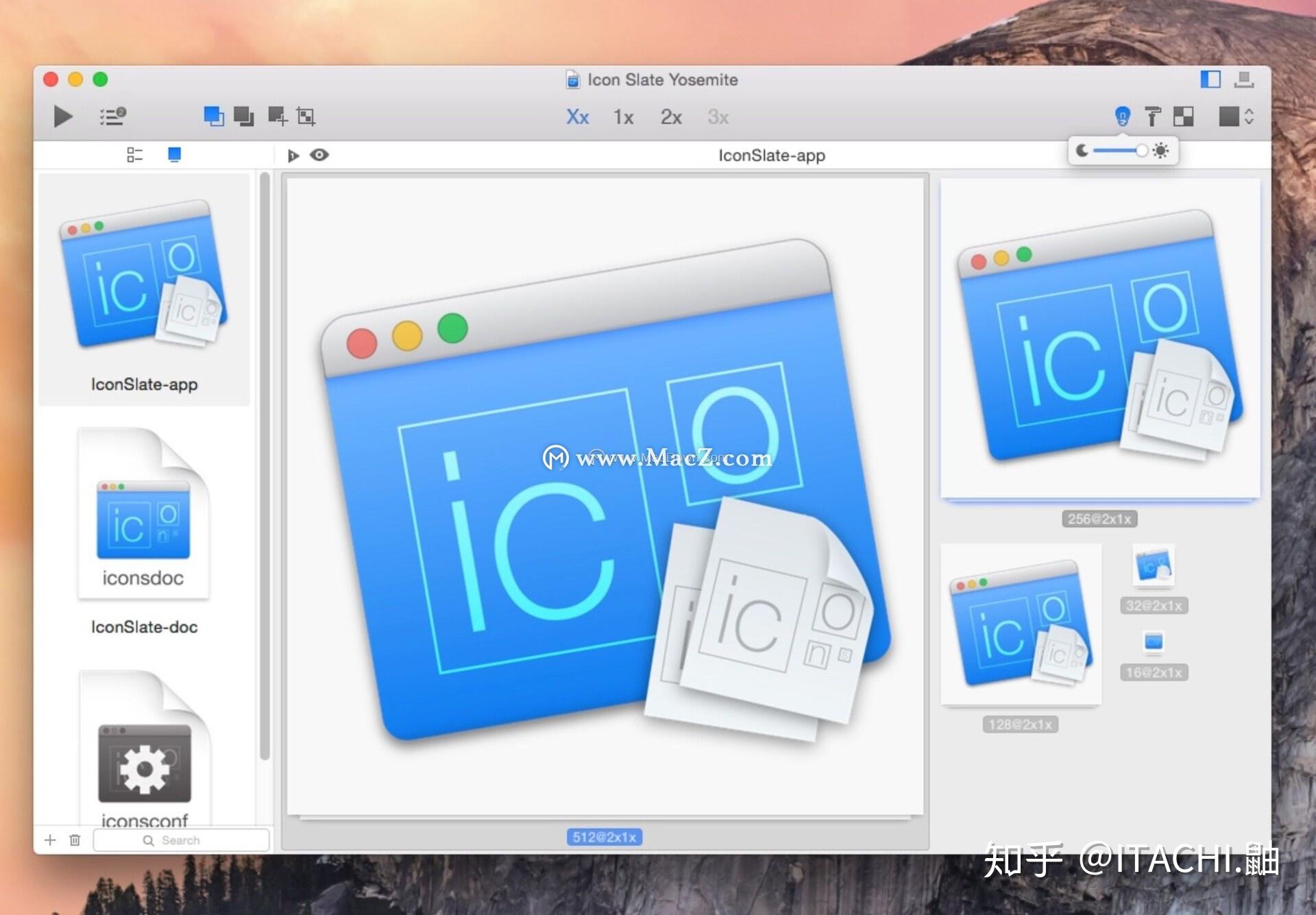1316x915 pixels.
Task: Click the trash delete button
Action: (x=75, y=840)
